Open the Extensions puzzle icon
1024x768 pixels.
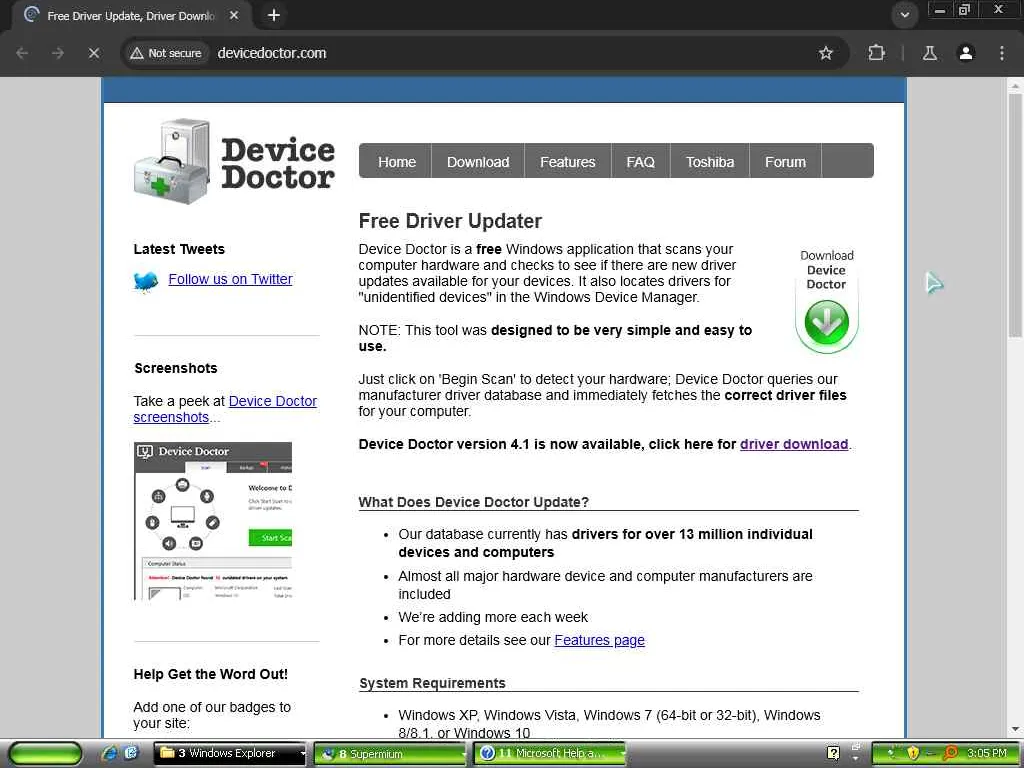tap(876, 53)
